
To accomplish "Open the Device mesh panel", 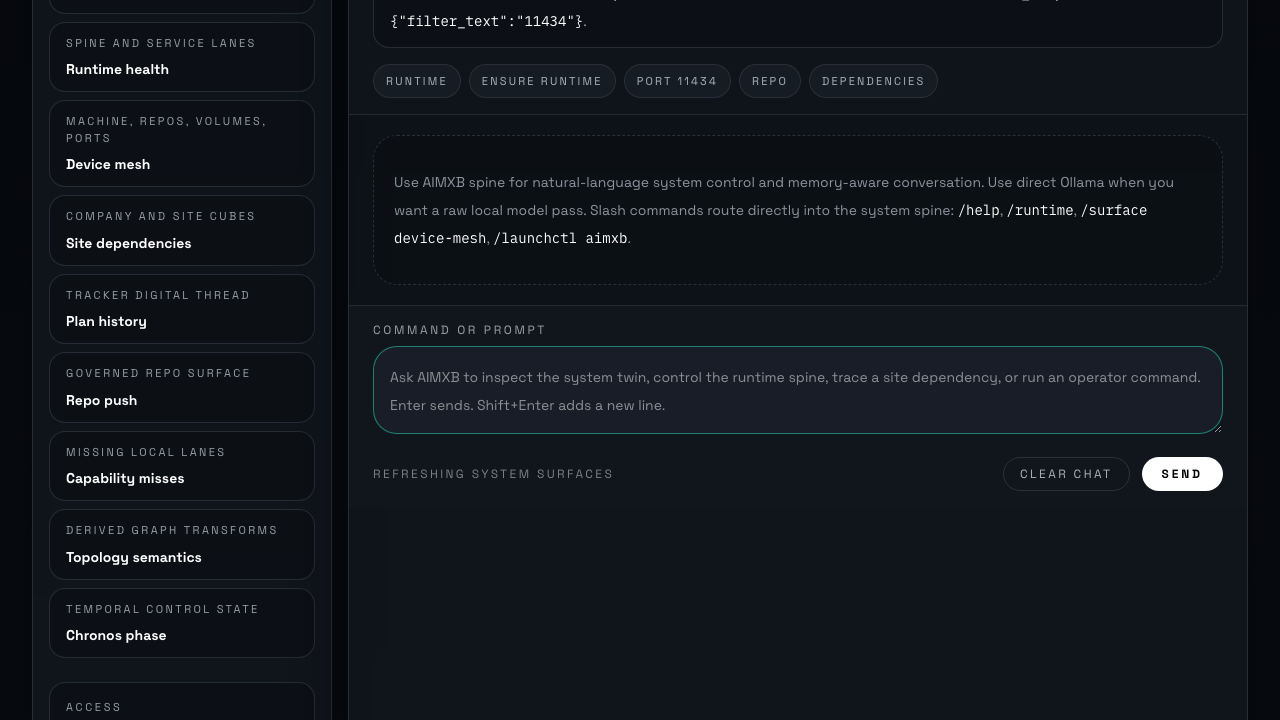I will pyautogui.click(x=182, y=143).
